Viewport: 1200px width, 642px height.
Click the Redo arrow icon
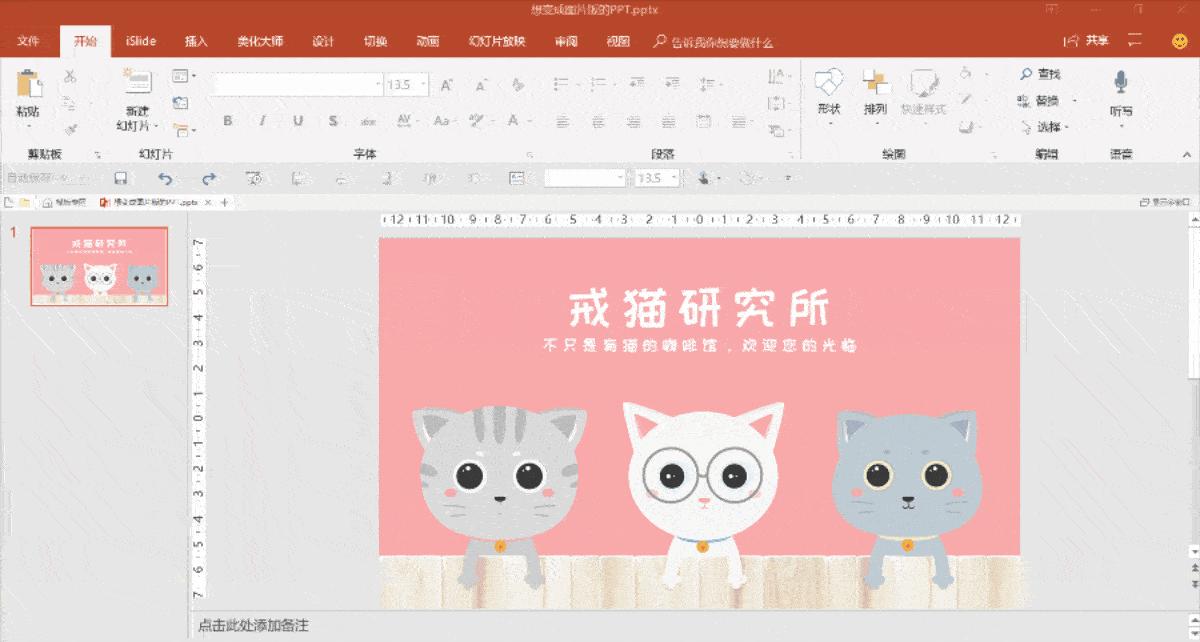click(x=208, y=178)
